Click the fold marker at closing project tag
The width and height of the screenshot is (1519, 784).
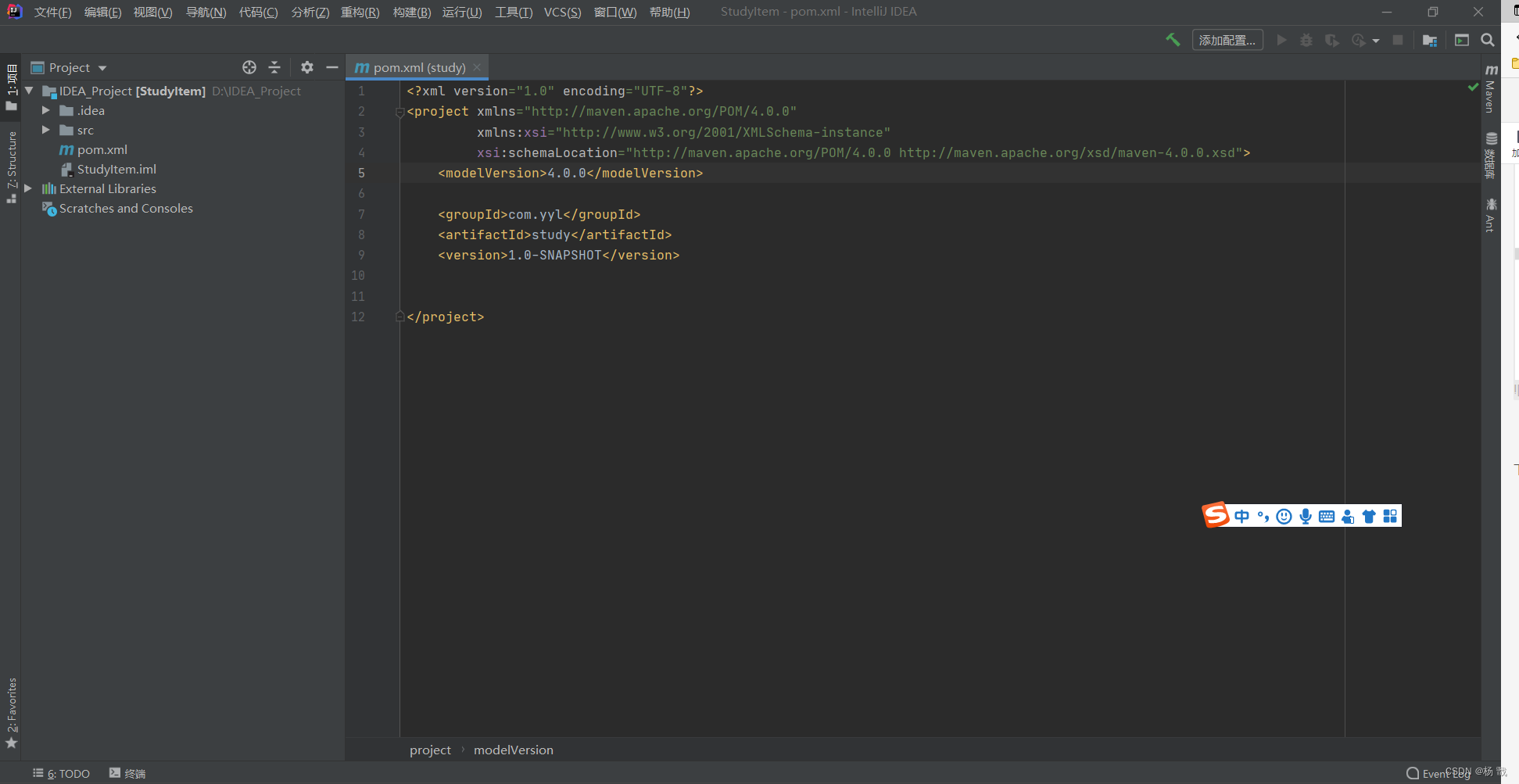pyautogui.click(x=399, y=317)
